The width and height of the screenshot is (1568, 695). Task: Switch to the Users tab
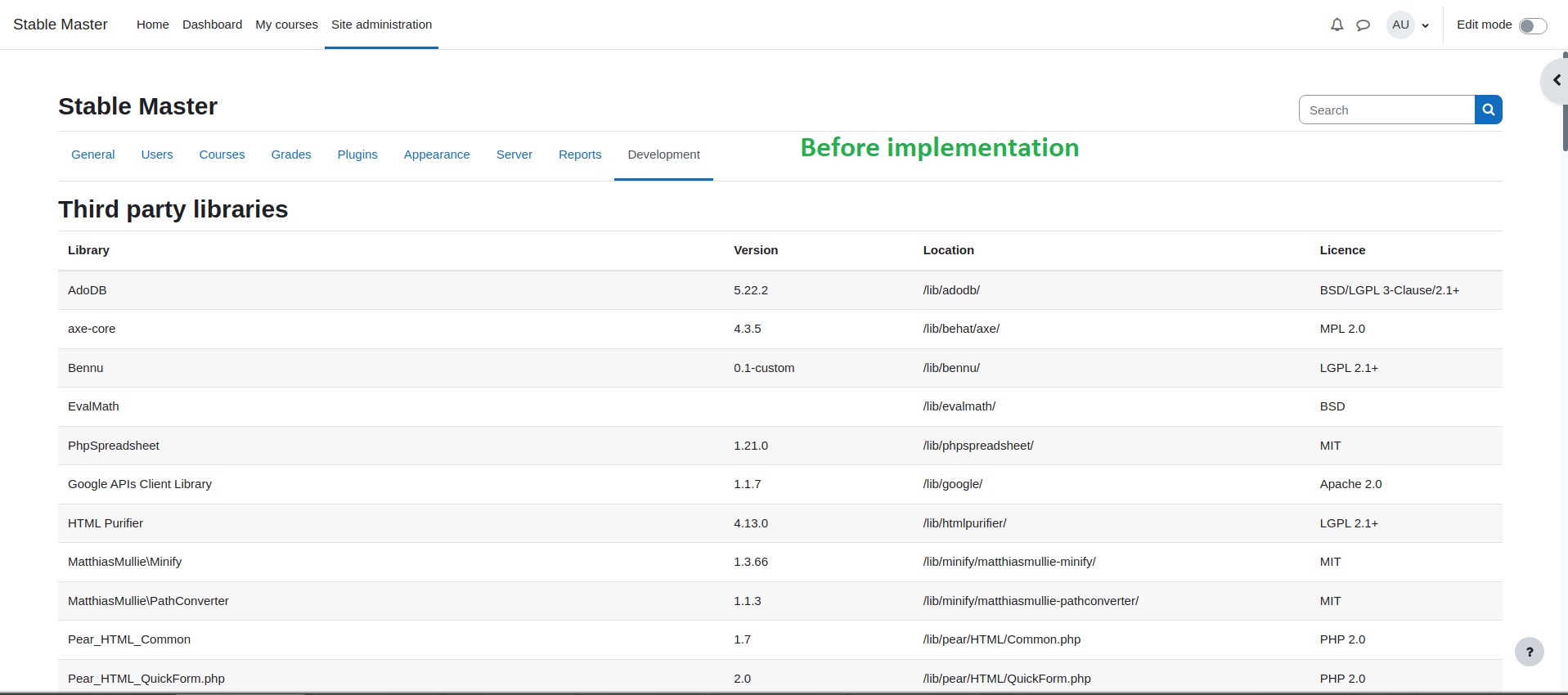(x=156, y=155)
